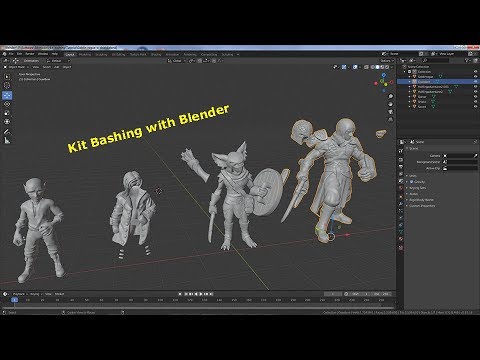Click the viewport navigation axis gizmo
Viewport: 480px width, 360px height.
click(x=384, y=82)
